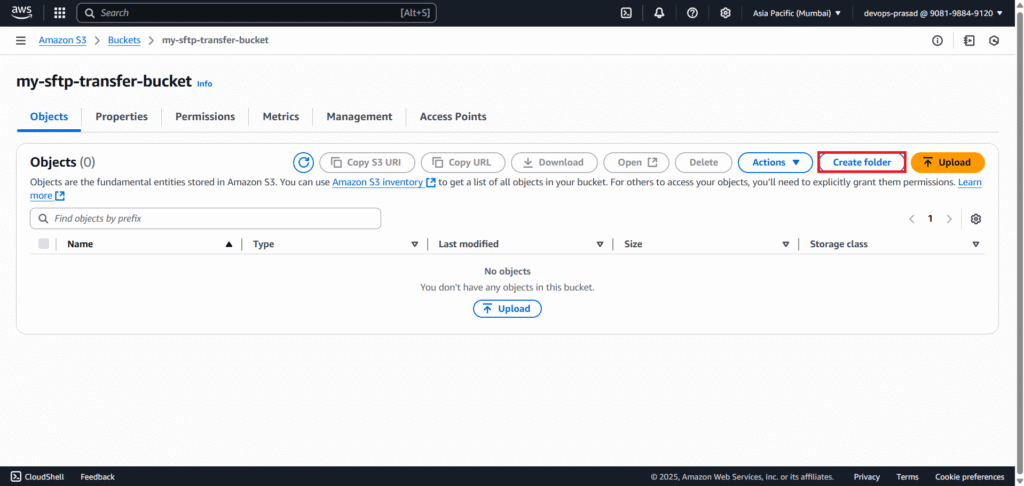This screenshot has height=486, width=1024.
Task: Select all objects checkbox in header
Action: point(44,244)
